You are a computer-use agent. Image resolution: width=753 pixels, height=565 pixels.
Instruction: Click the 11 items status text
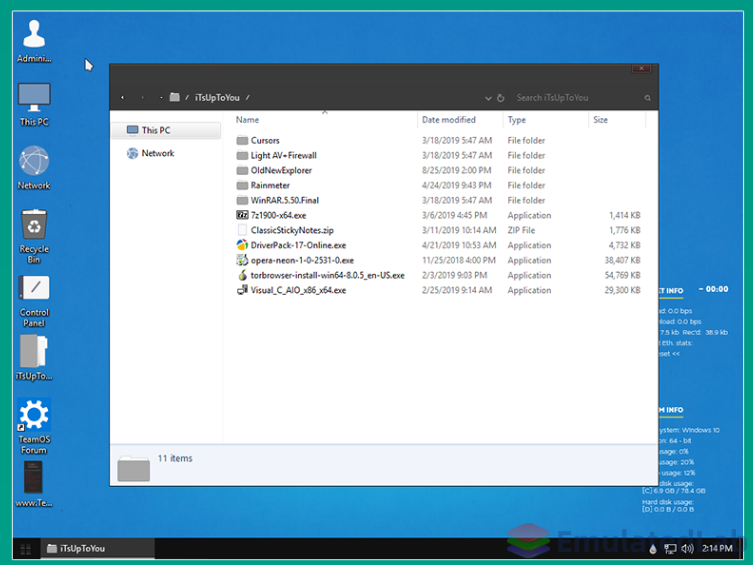click(175, 458)
